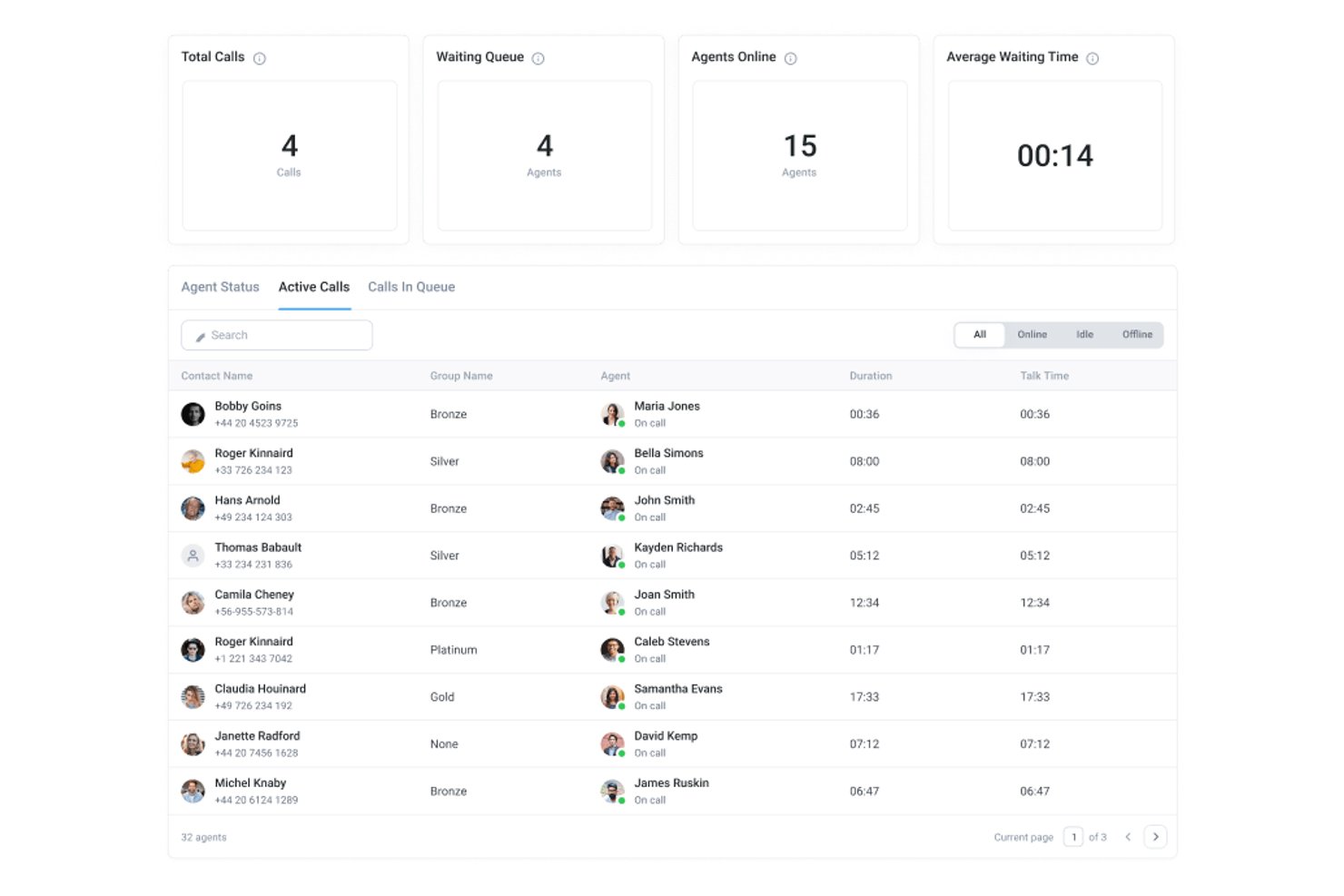
Task: Filter the list by Online agents
Action: [x=1032, y=335]
